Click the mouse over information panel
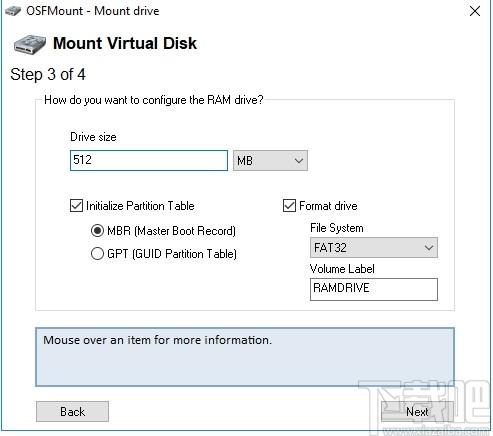Viewport: 493px width, 436px height. pos(245,357)
